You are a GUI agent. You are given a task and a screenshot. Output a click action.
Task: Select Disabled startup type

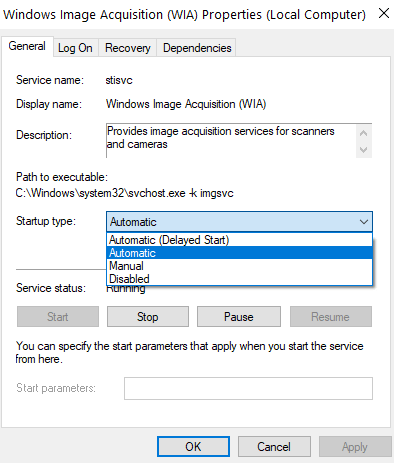pos(239,279)
